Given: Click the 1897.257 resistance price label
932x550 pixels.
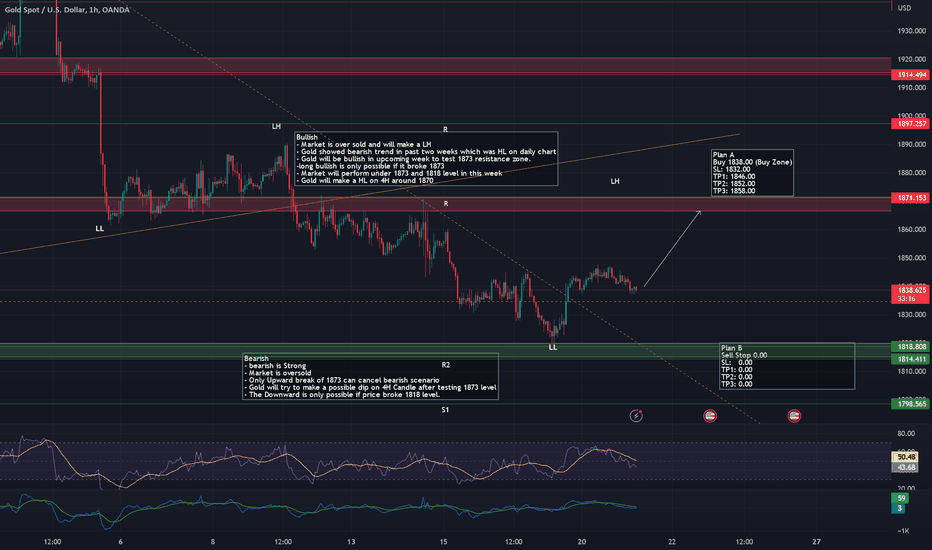Looking at the screenshot, I should (x=911, y=124).
